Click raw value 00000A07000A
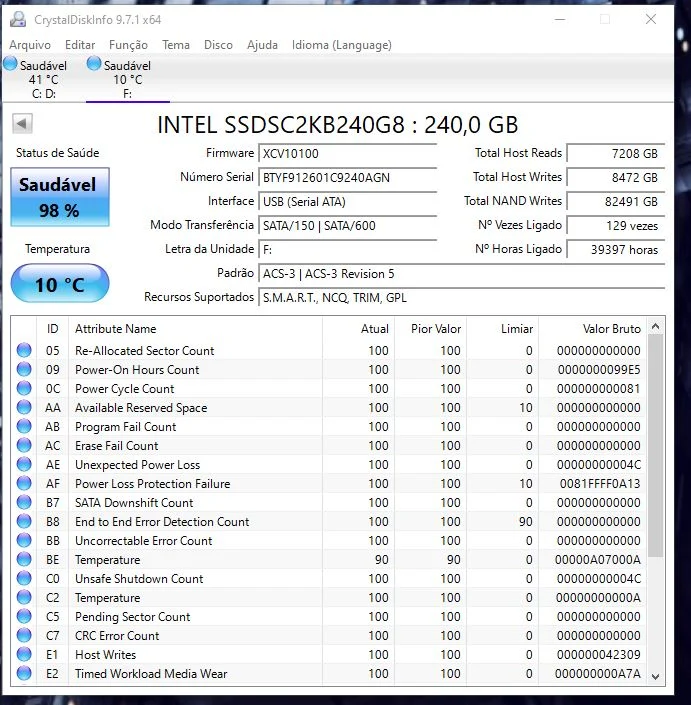691x705 pixels. coord(597,560)
